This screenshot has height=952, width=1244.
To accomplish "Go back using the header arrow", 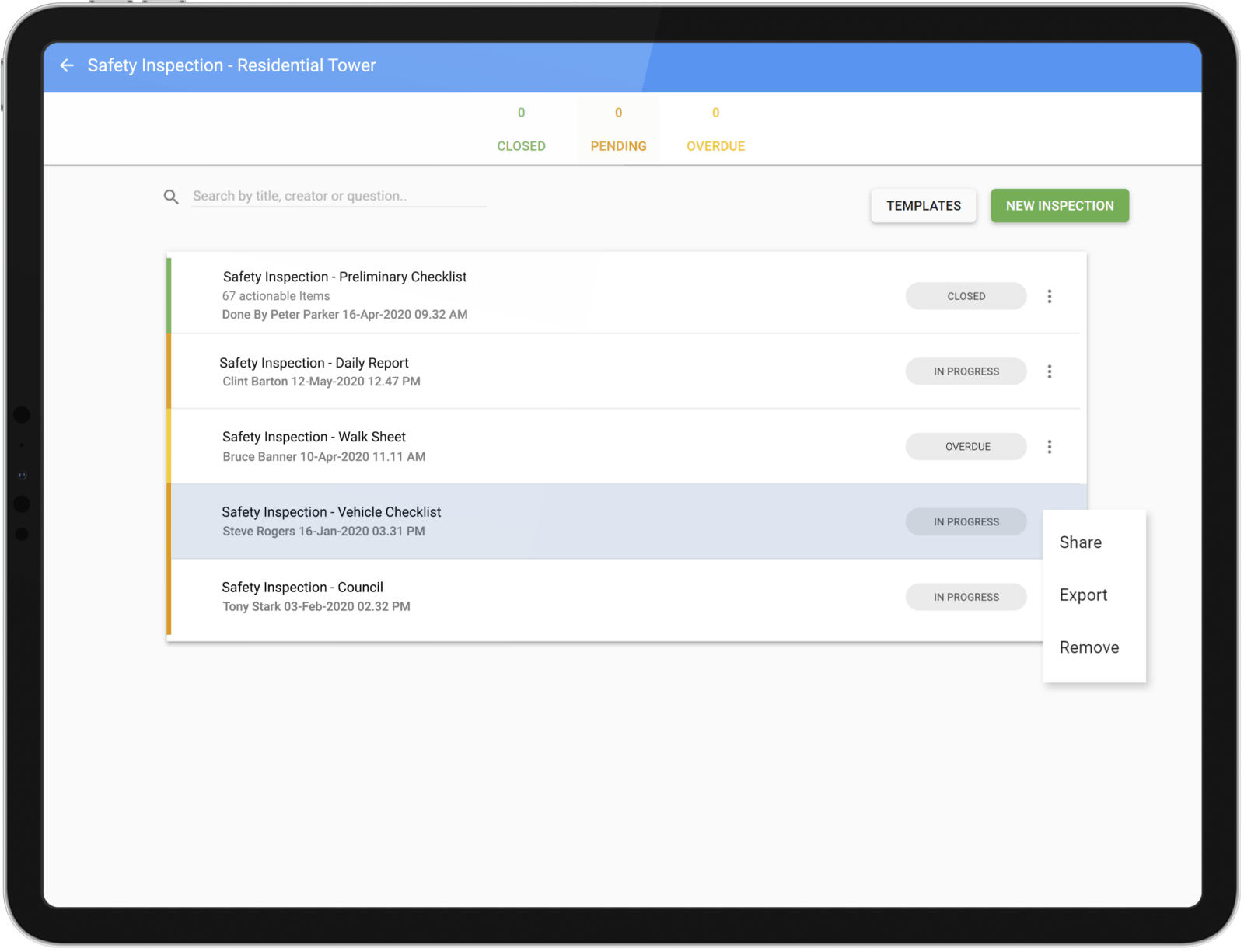I will 67,65.
